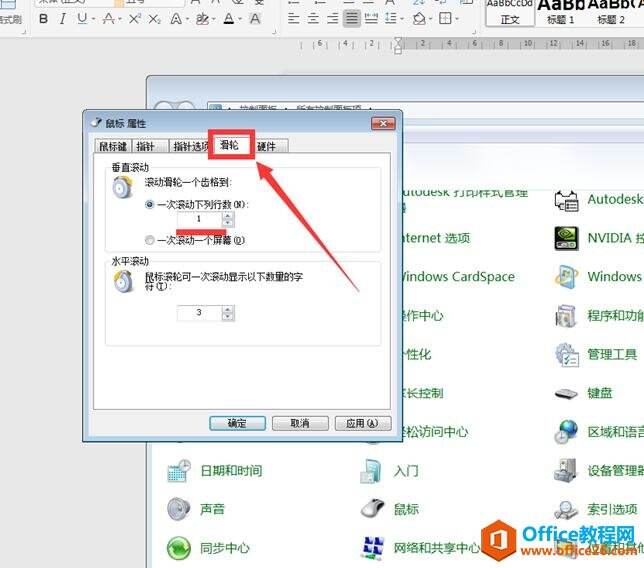Select 一次滚动一个屏幕 radio button

150,240
